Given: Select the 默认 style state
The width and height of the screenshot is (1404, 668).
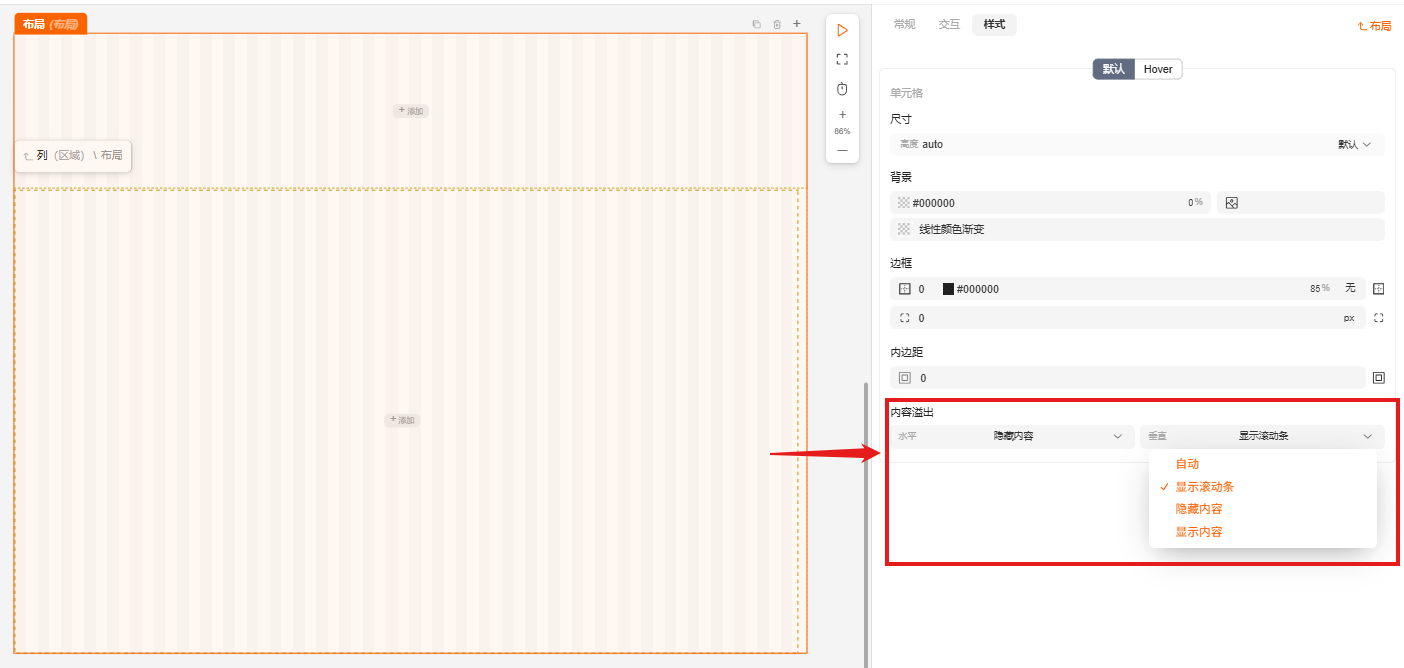Looking at the screenshot, I should coord(1114,69).
